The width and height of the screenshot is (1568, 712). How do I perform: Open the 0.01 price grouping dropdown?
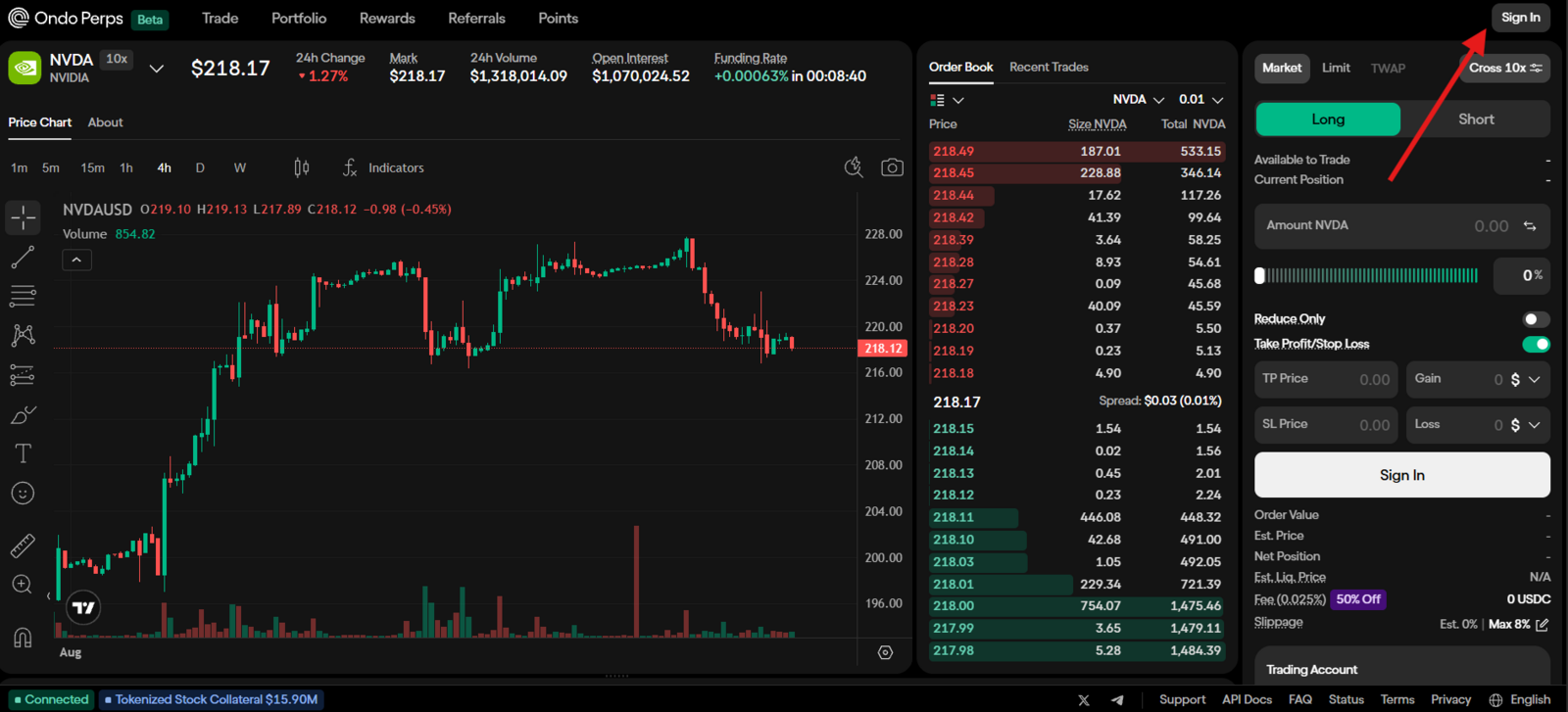coord(1201,100)
